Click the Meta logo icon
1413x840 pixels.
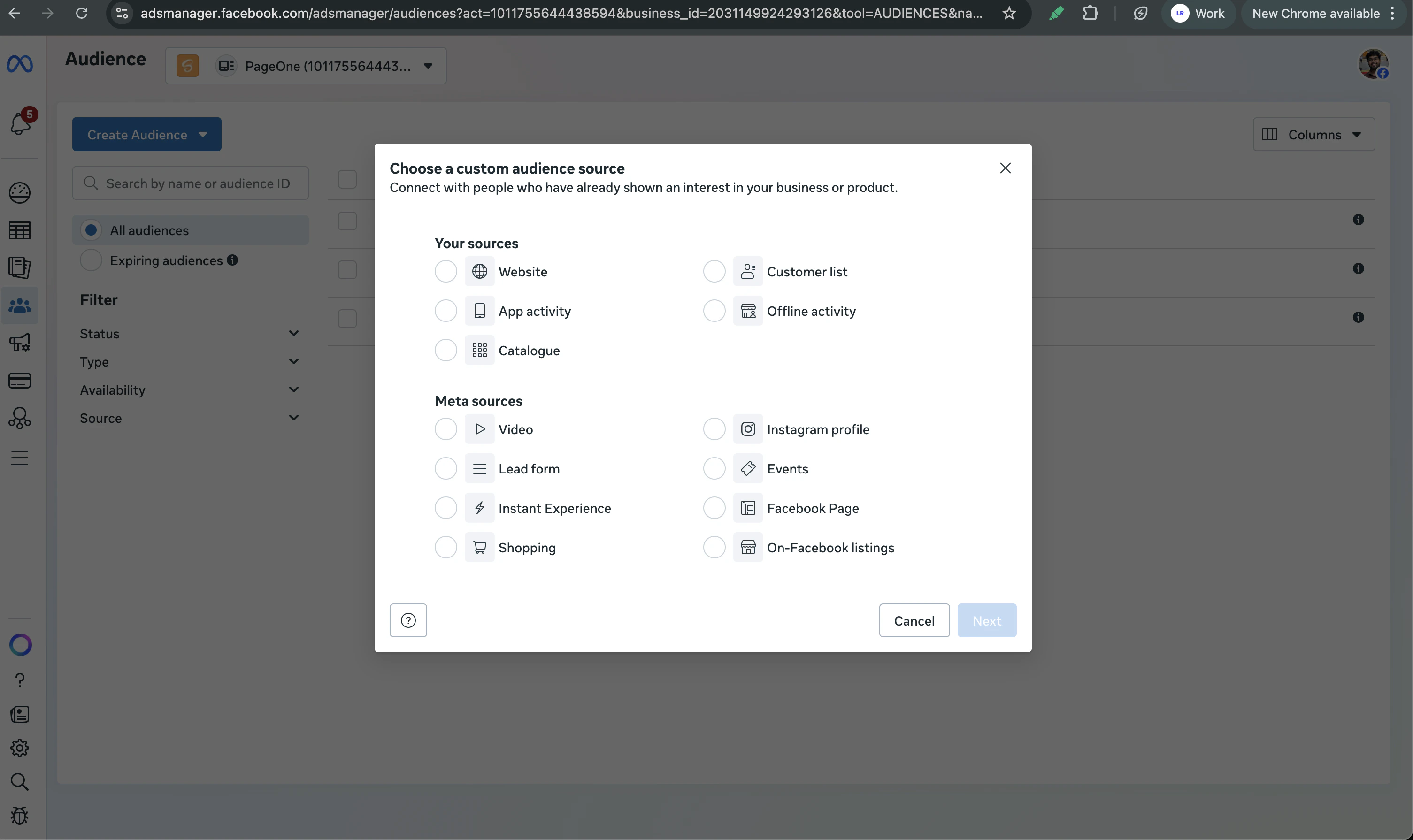coord(20,64)
